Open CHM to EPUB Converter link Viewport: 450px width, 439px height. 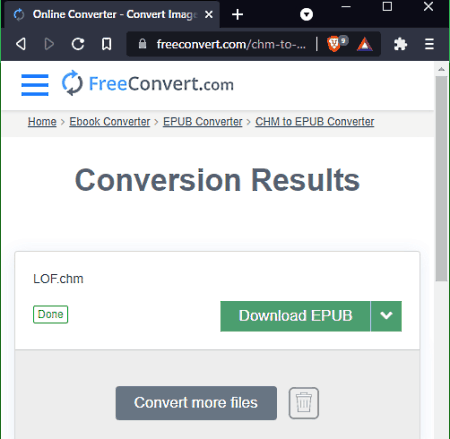315,122
